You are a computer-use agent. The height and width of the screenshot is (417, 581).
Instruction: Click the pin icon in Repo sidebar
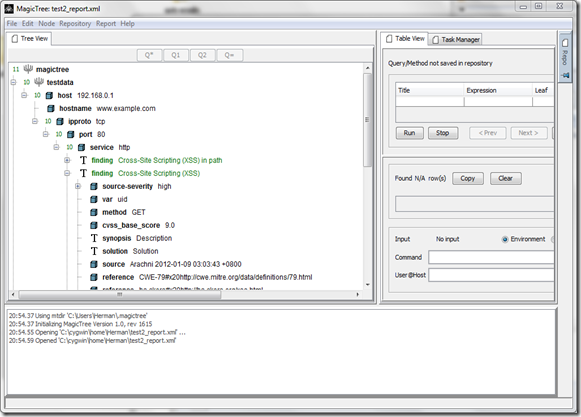click(565, 75)
